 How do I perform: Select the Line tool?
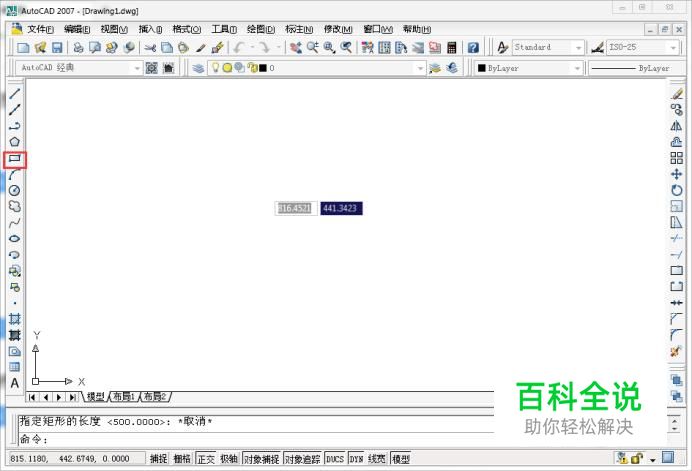15,94
